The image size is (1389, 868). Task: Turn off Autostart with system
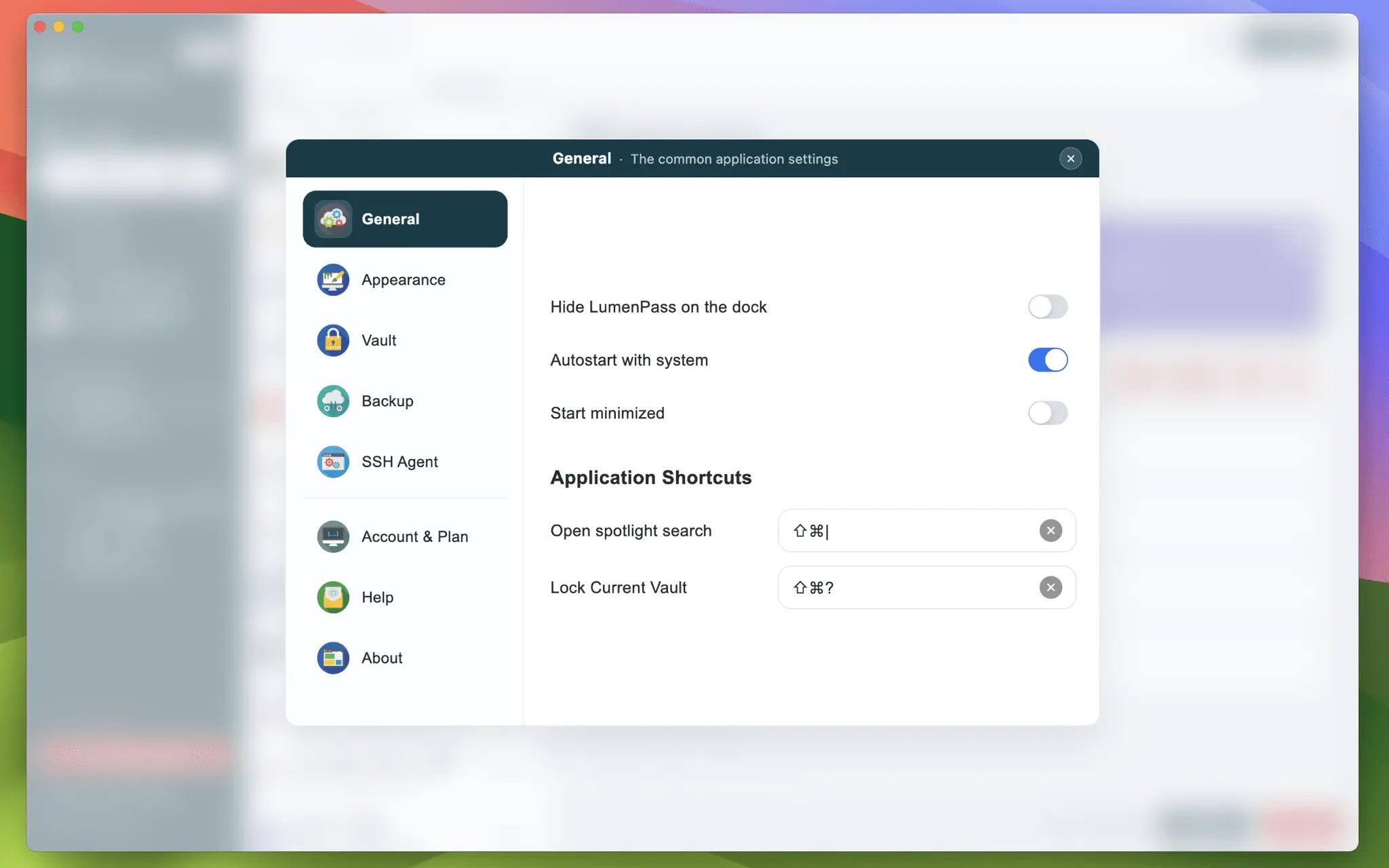pos(1048,360)
